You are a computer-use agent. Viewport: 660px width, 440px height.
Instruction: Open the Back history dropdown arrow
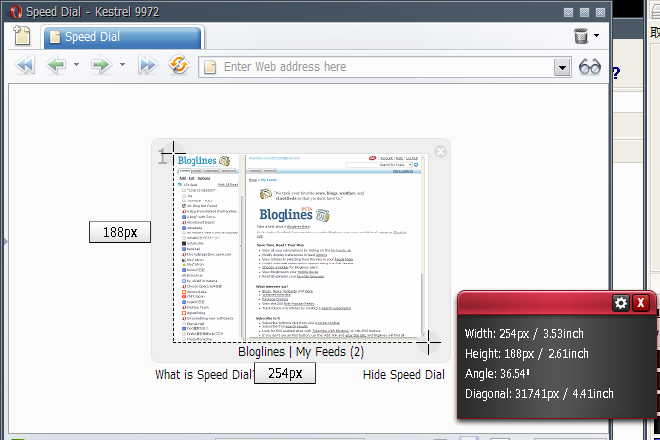tap(76, 65)
